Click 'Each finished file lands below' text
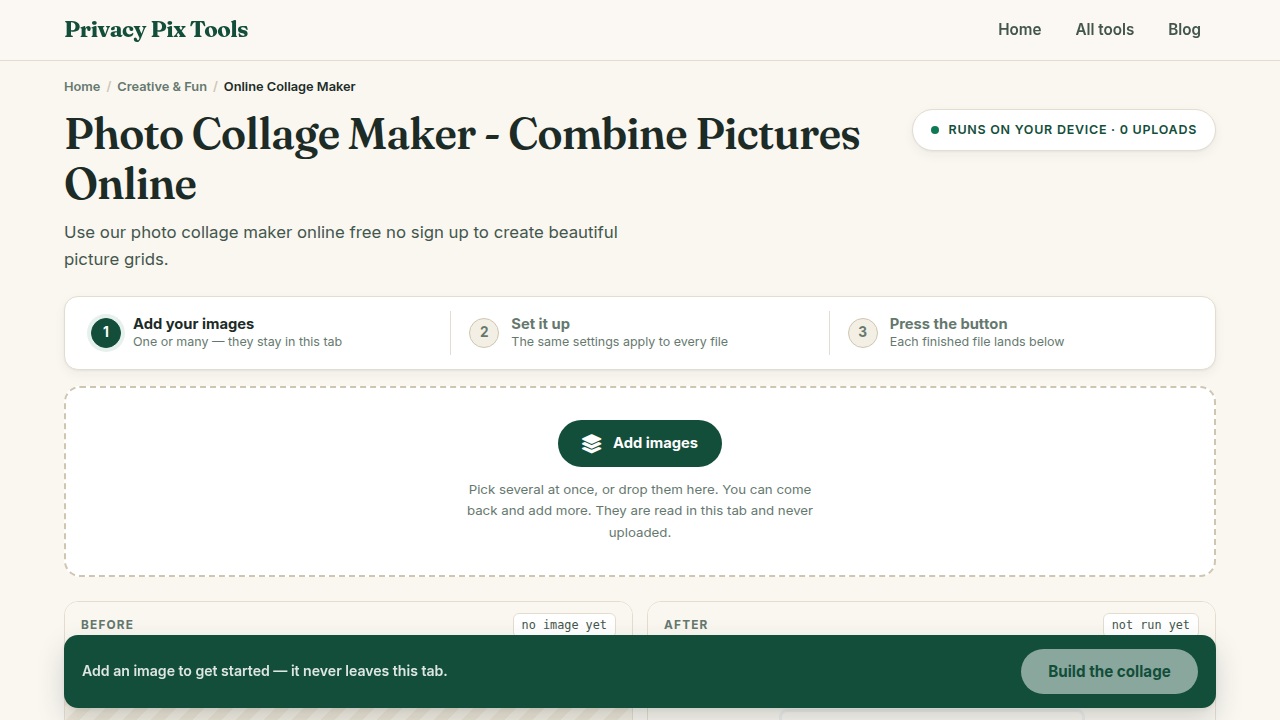The image size is (1280, 720). point(977,342)
